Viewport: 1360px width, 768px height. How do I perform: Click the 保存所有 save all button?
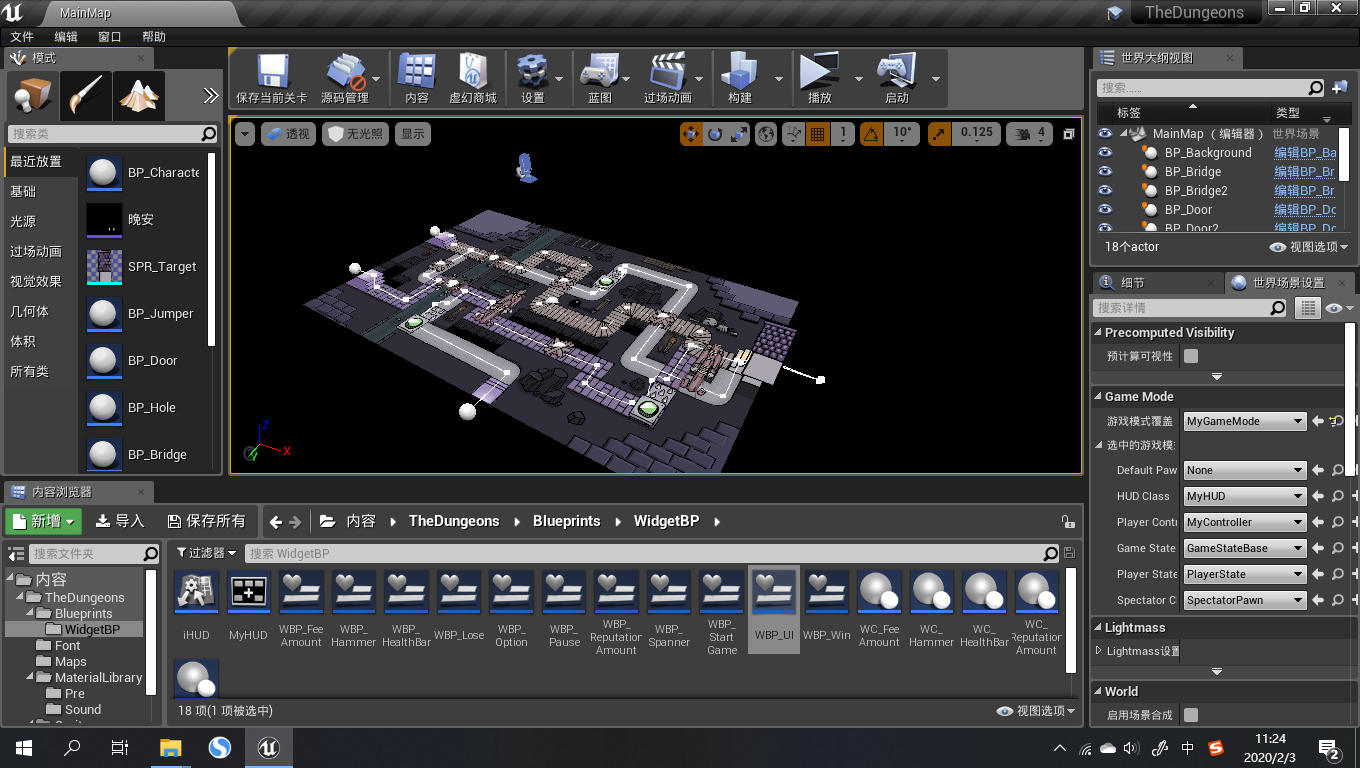point(206,521)
